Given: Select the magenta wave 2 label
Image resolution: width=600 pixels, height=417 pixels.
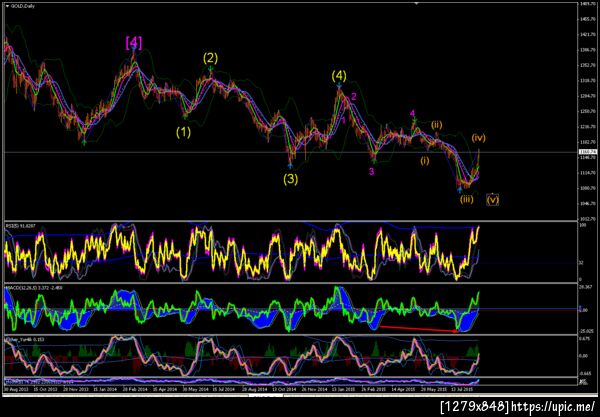Looking at the screenshot, I should [354, 96].
